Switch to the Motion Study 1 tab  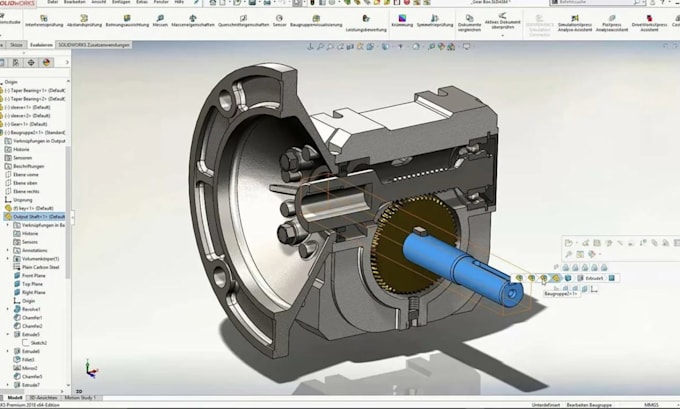coord(80,398)
